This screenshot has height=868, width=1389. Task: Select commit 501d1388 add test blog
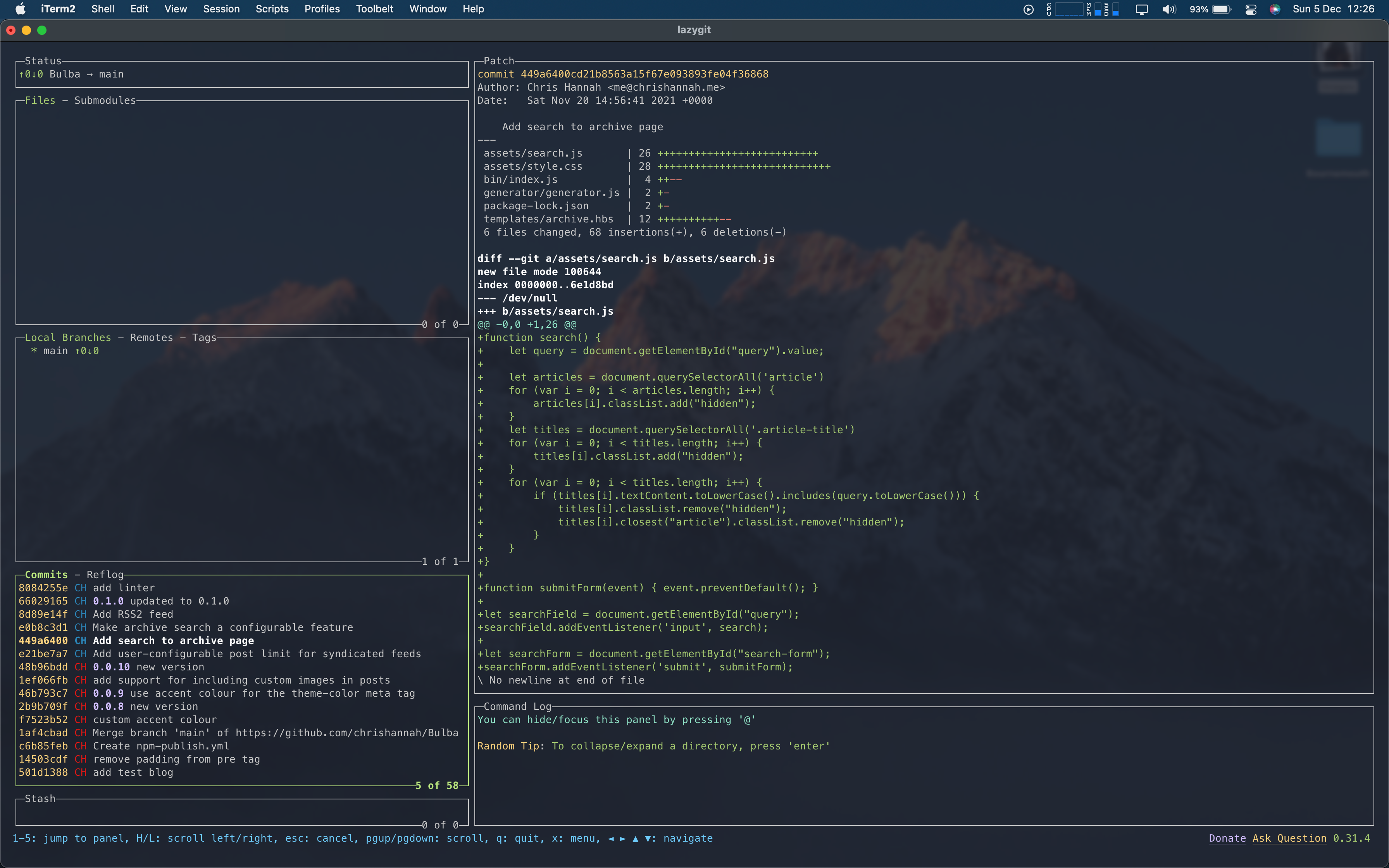tap(243, 773)
